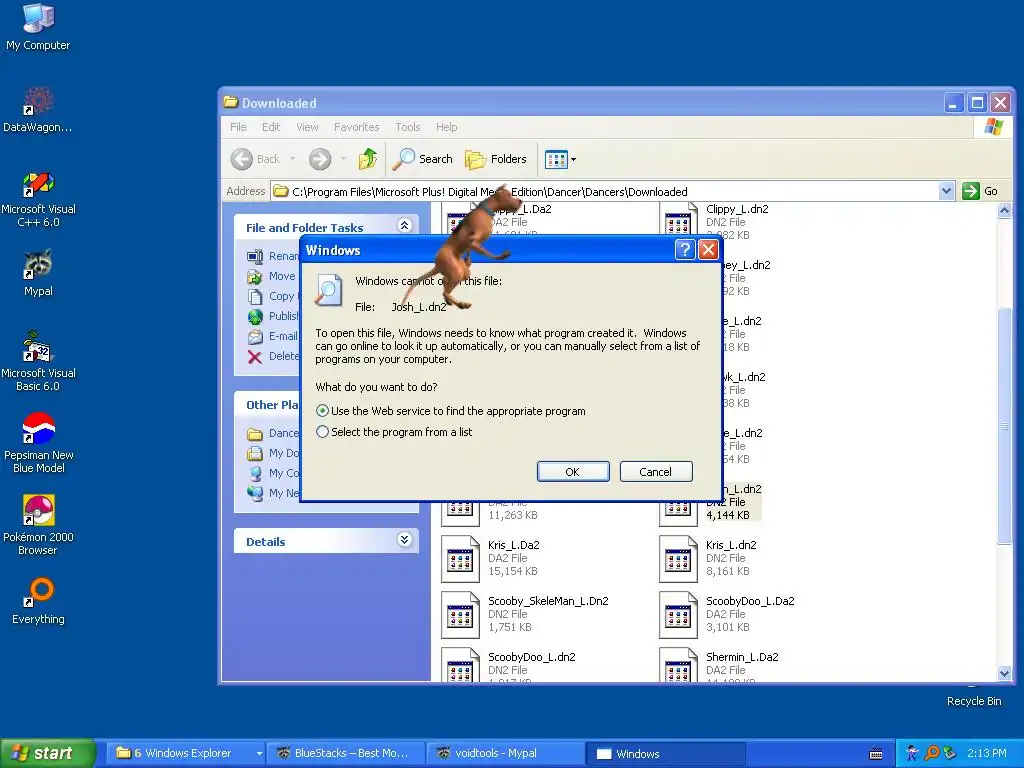Viewport: 1024px width, 768px height.
Task: Launch Microsoft Visual C++ 6.0 shortcut
Action: [38, 199]
